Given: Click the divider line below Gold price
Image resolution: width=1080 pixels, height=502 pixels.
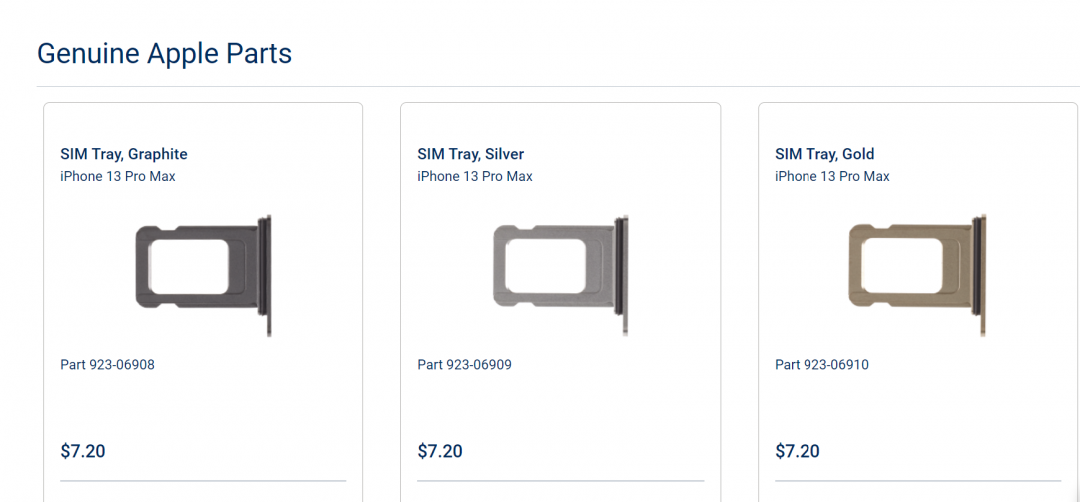Looking at the screenshot, I should (918, 481).
